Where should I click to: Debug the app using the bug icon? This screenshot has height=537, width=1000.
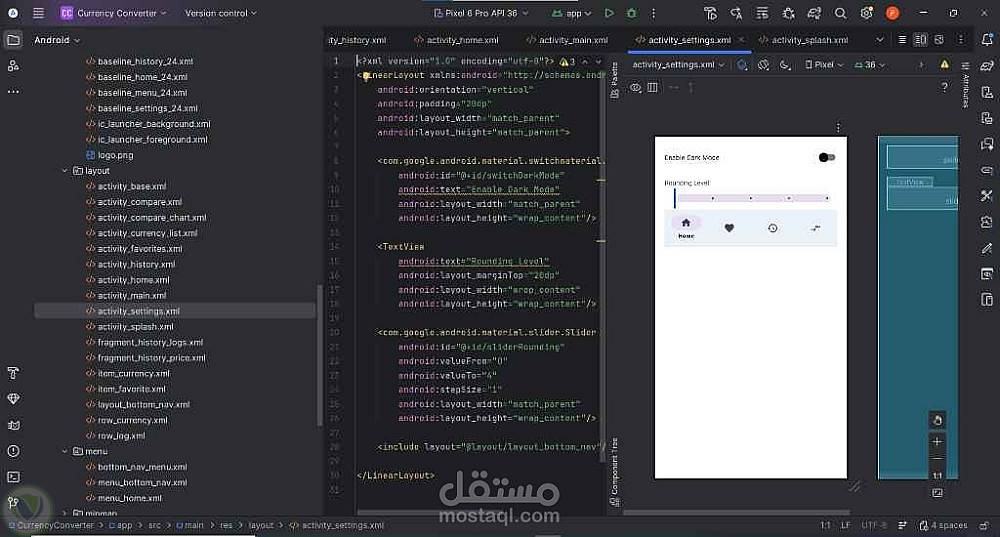click(631, 13)
